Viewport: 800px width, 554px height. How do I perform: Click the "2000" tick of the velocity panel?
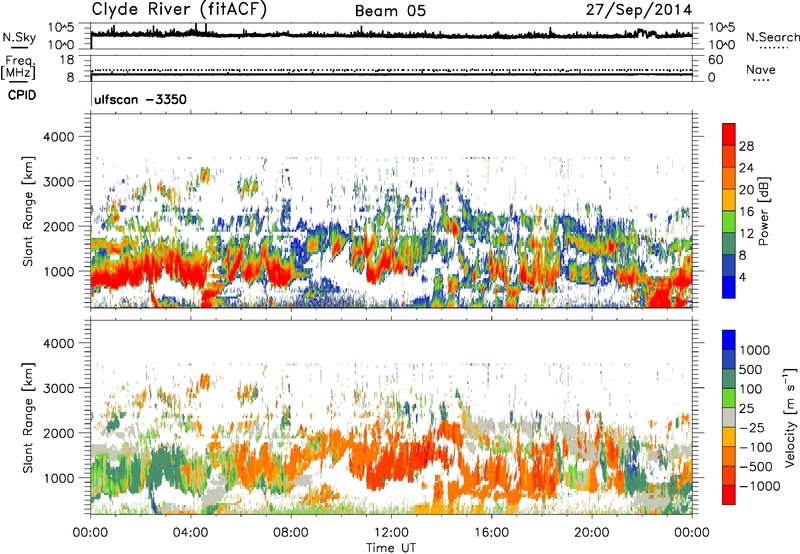click(x=58, y=433)
